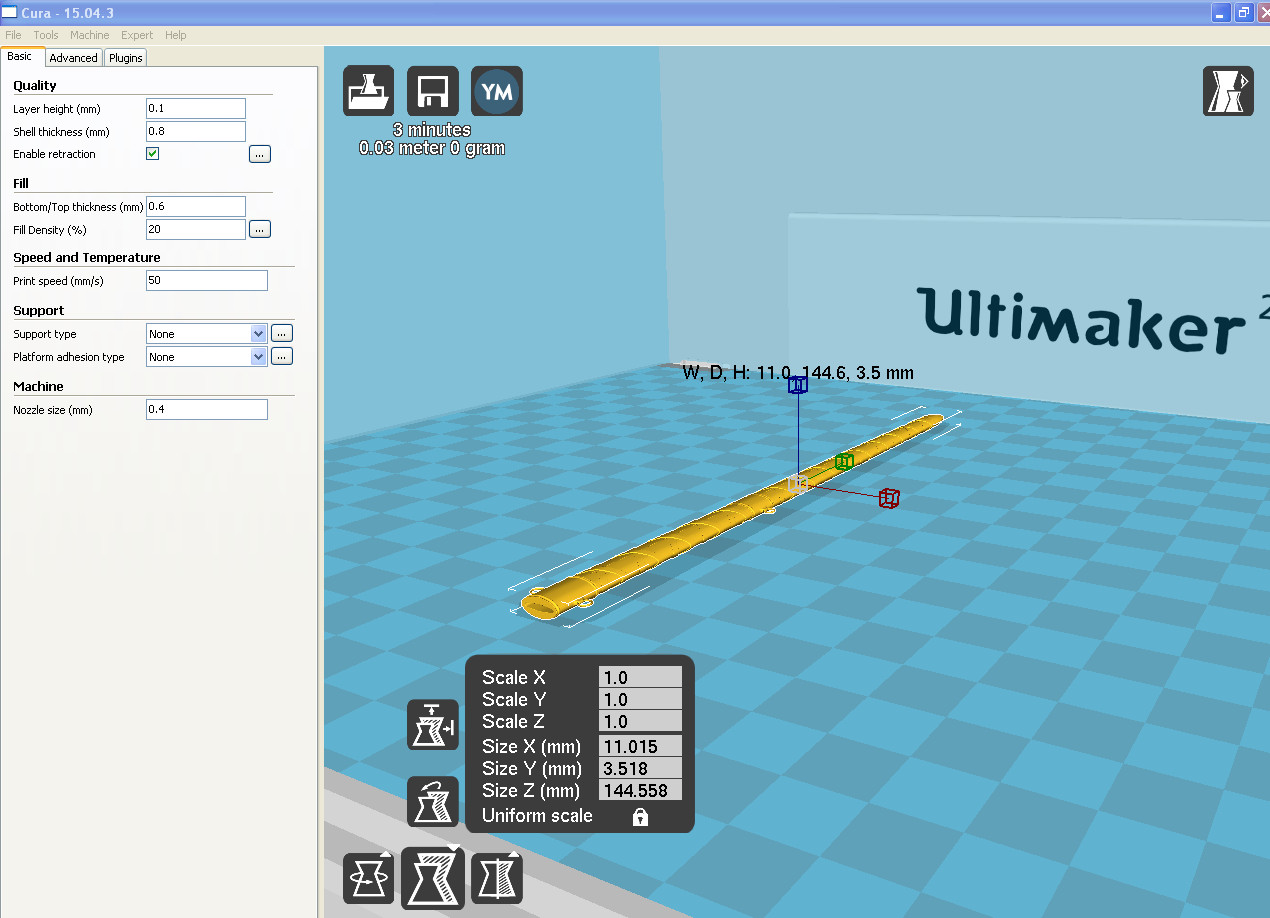Image resolution: width=1270 pixels, height=918 pixels.
Task: Select the Scale tool icon
Action: point(433,878)
